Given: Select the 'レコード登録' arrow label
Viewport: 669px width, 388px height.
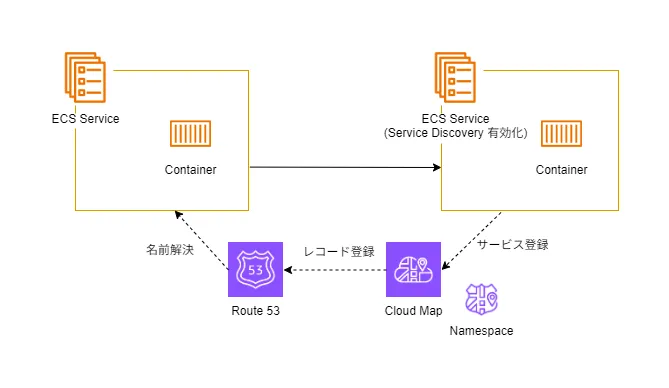Looking at the screenshot, I should click(339, 252).
